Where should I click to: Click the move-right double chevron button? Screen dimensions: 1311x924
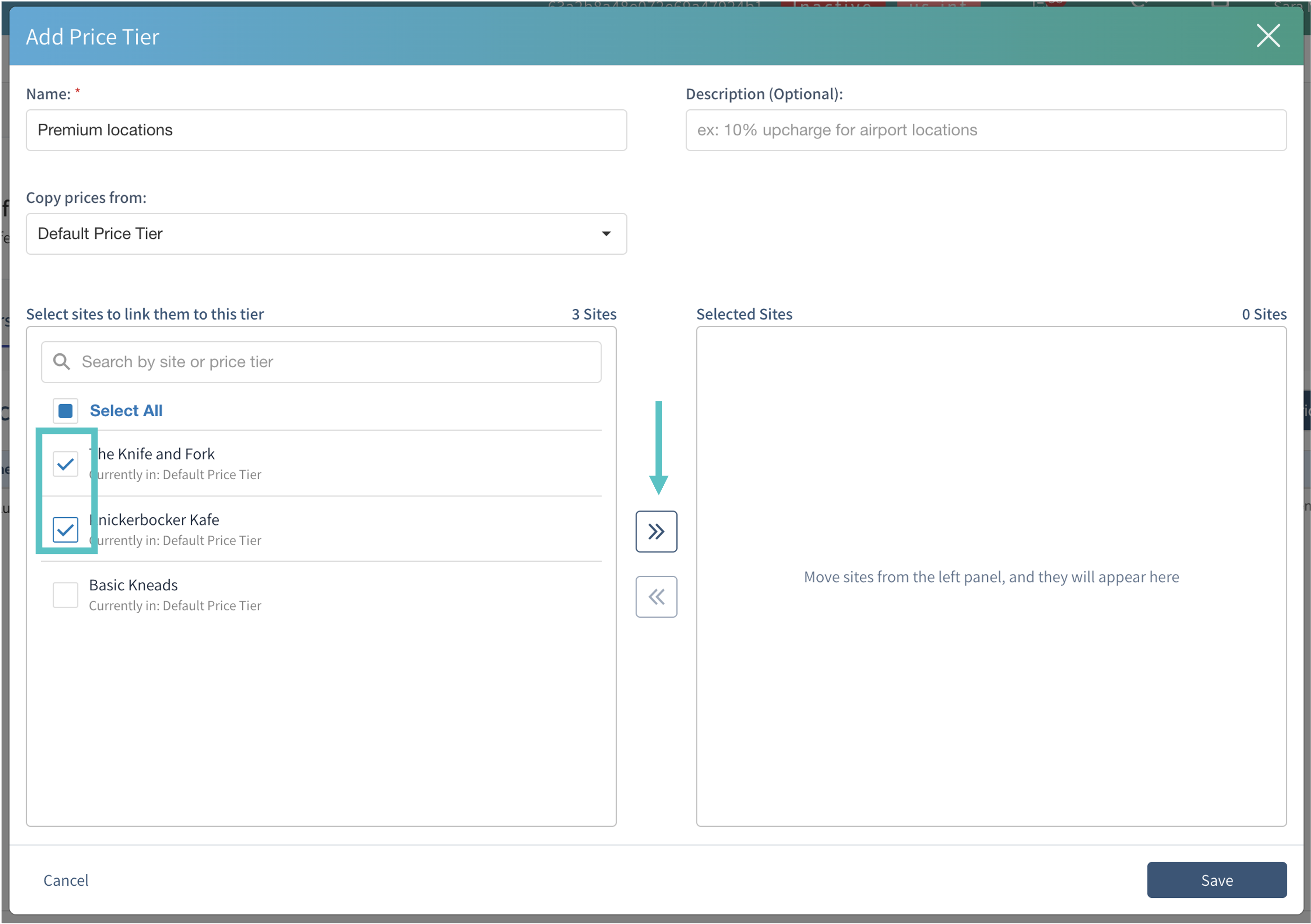click(x=656, y=531)
